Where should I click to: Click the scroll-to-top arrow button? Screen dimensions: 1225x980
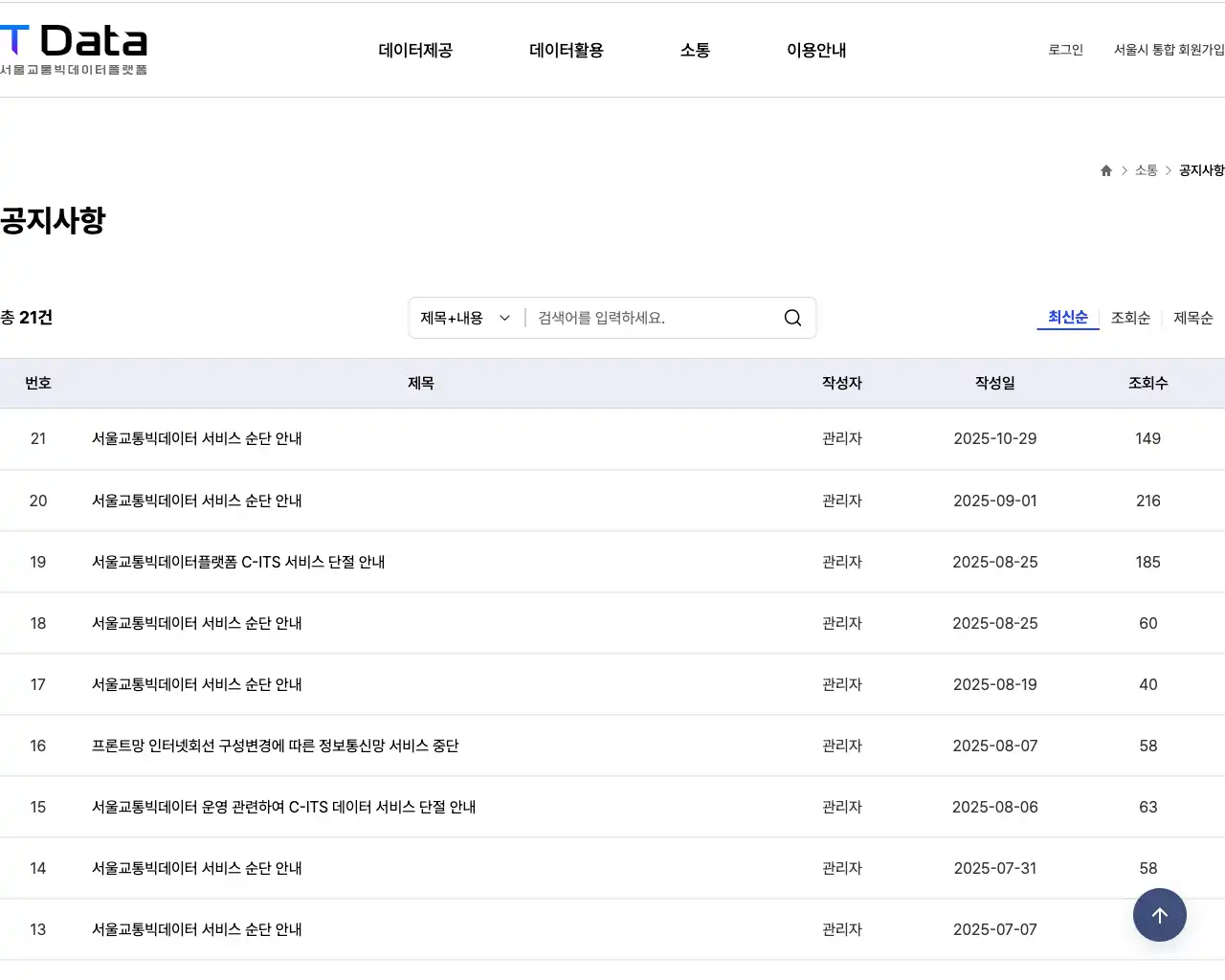click(x=1159, y=915)
